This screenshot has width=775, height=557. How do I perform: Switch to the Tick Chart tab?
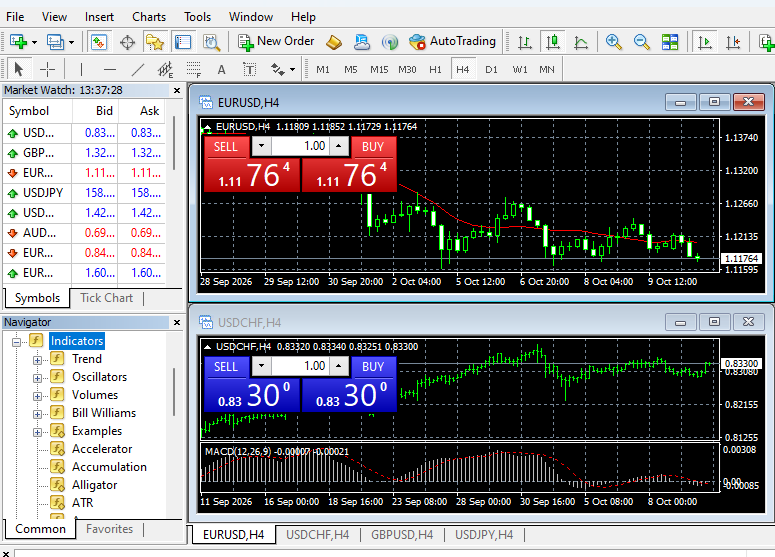coord(106,298)
